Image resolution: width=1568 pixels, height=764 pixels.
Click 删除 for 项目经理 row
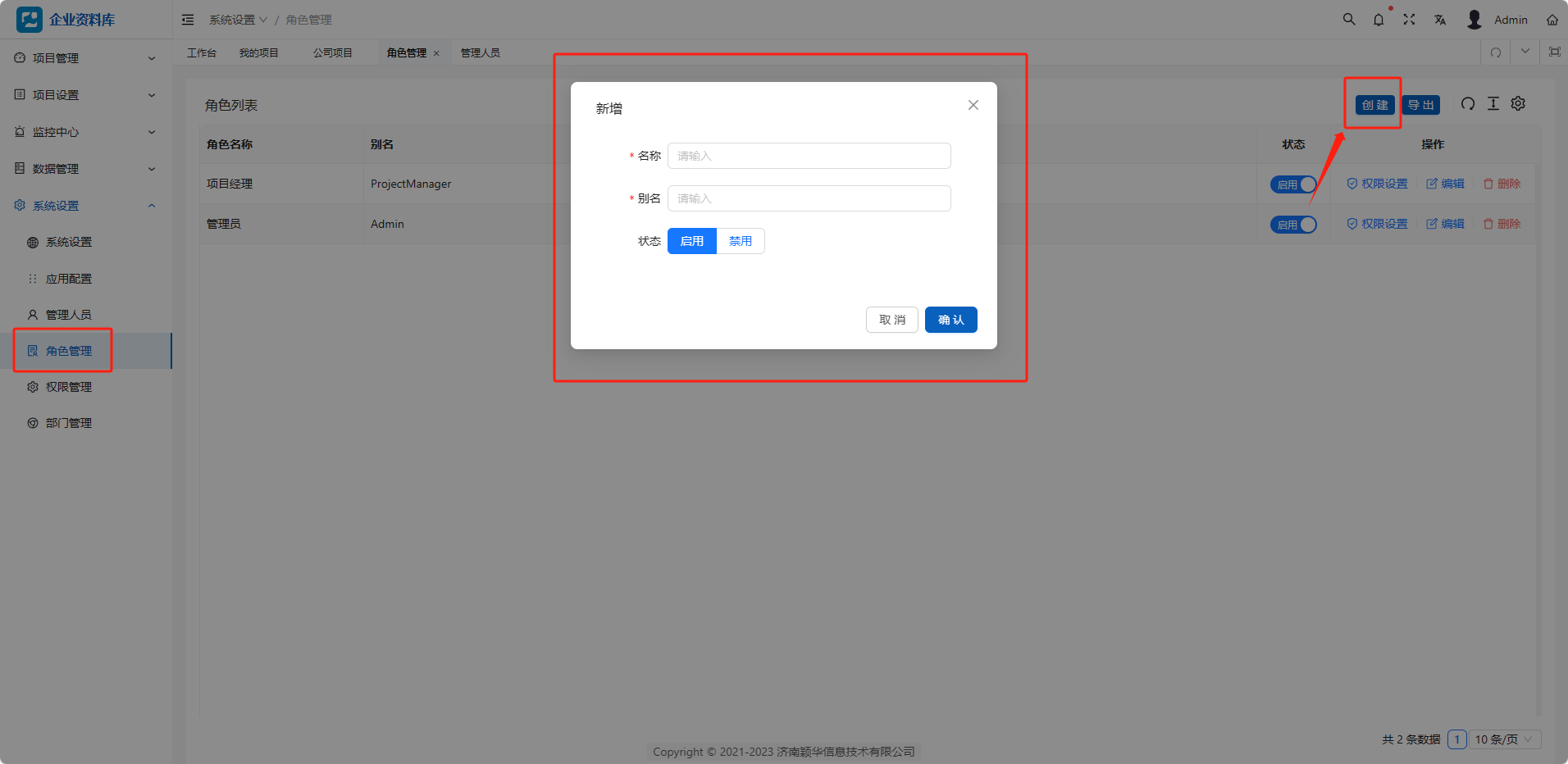click(1502, 184)
